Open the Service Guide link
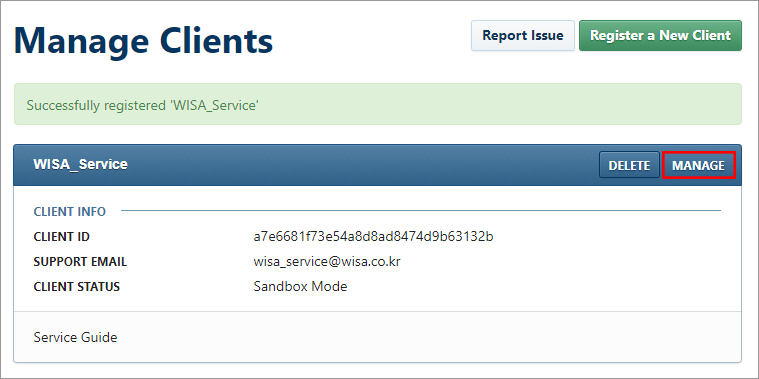 click(76, 337)
